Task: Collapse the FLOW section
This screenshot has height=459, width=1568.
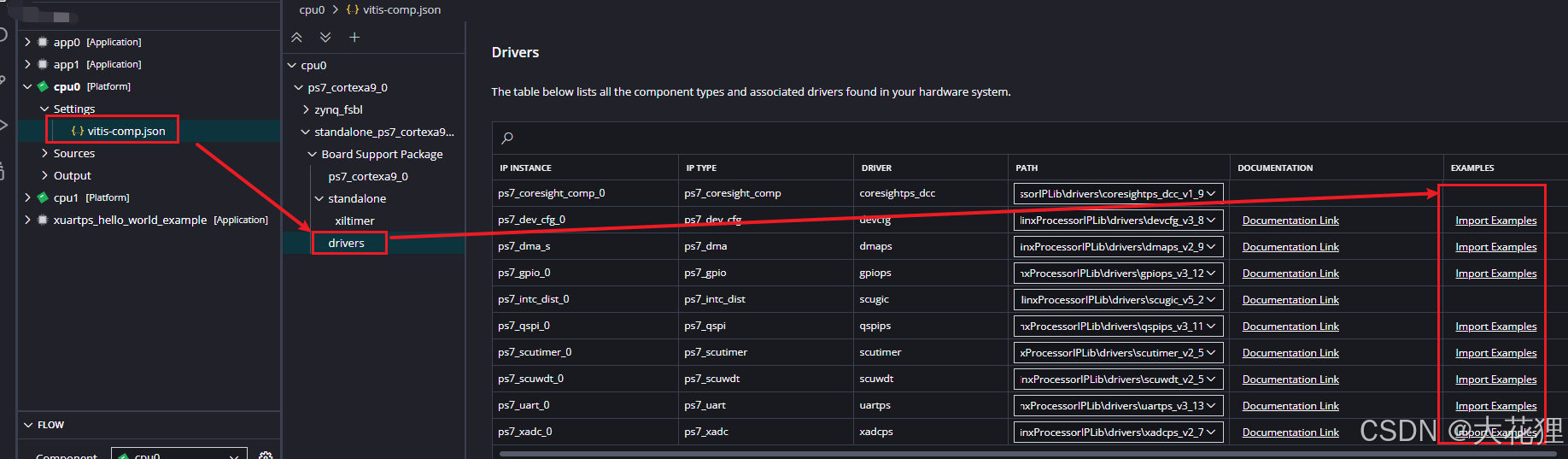Action: 28,425
